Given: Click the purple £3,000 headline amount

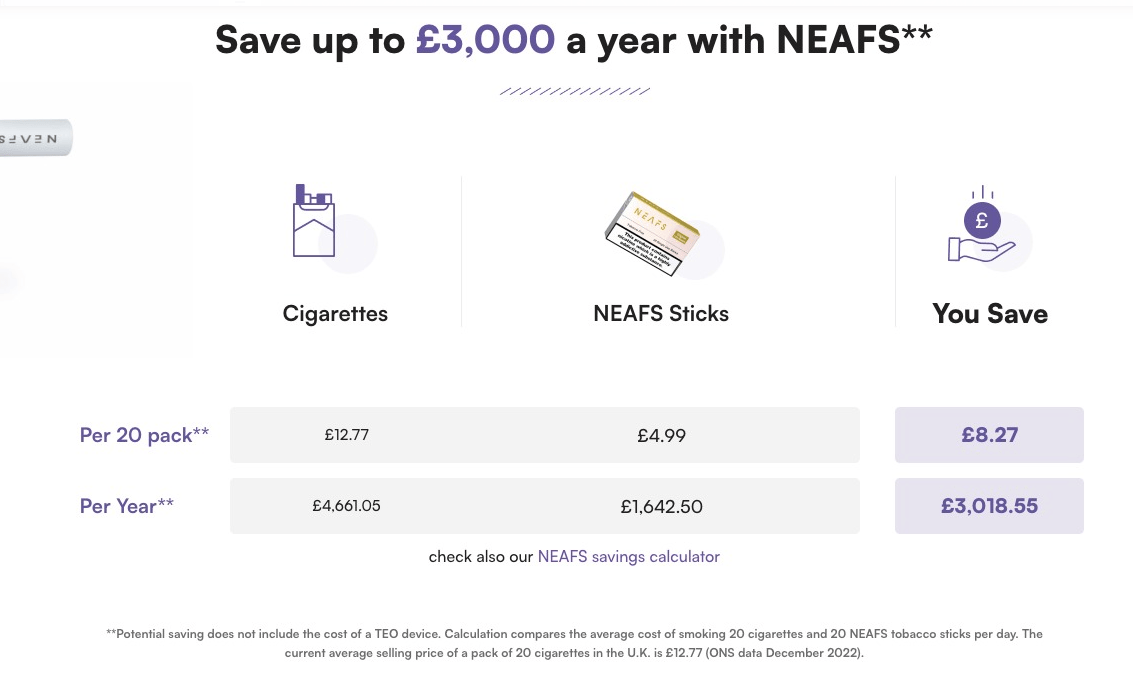Looking at the screenshot, I should (x=486, y=39).
